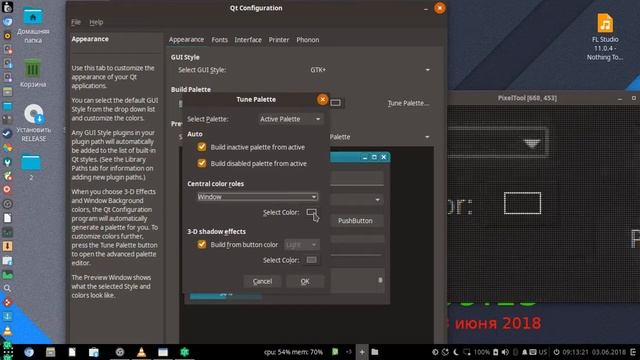Click the white document icon in the taskbar
This screenshot has width=640, height=360.
coord(72,352)
